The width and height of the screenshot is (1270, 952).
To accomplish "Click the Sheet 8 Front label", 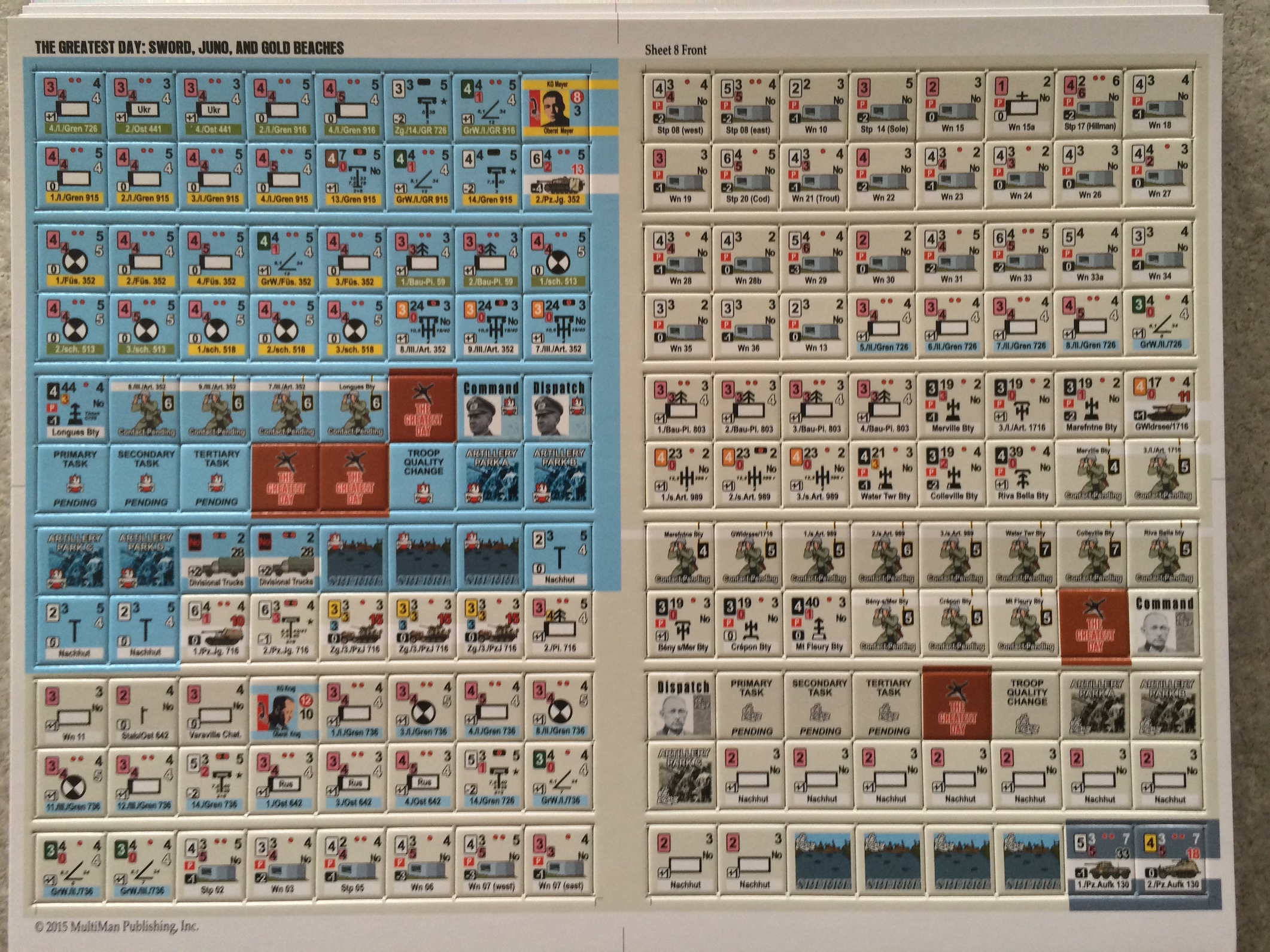I will point(675,50).
